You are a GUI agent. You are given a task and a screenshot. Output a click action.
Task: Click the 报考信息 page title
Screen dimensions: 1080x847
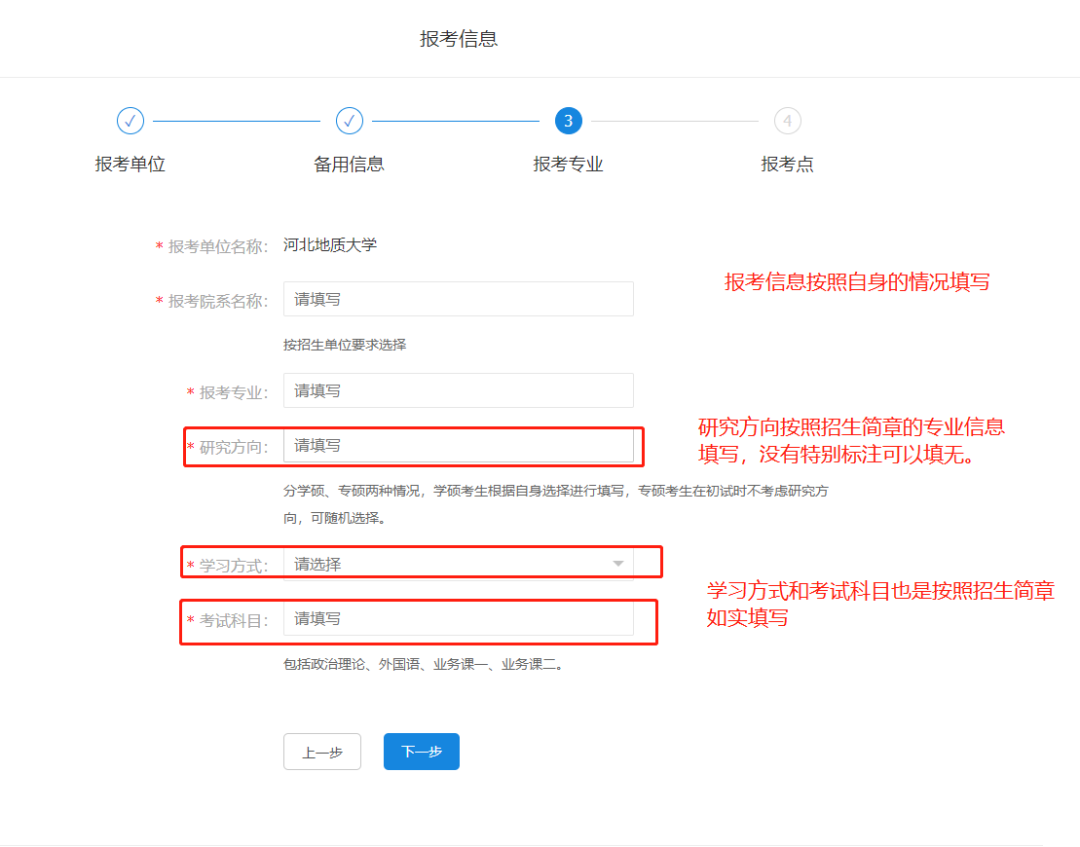pos(458,39)
